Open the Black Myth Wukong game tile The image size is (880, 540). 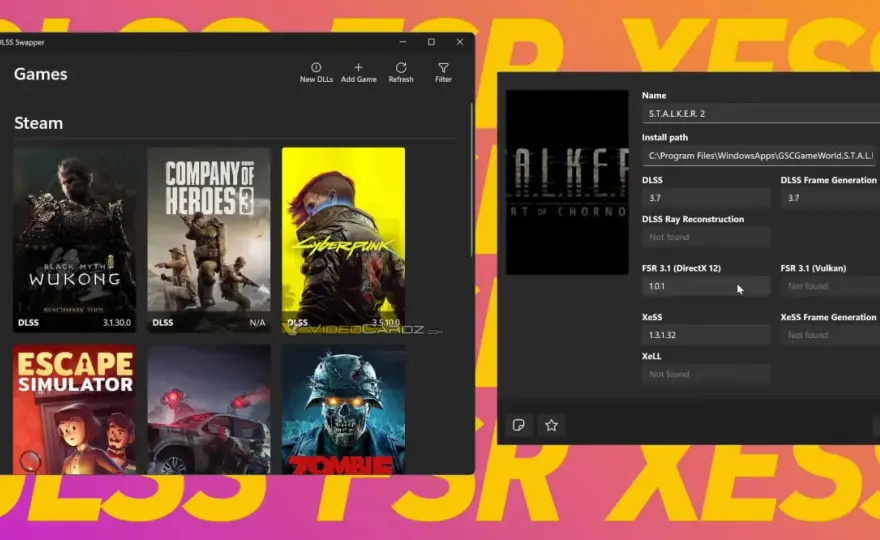point(75,240)
